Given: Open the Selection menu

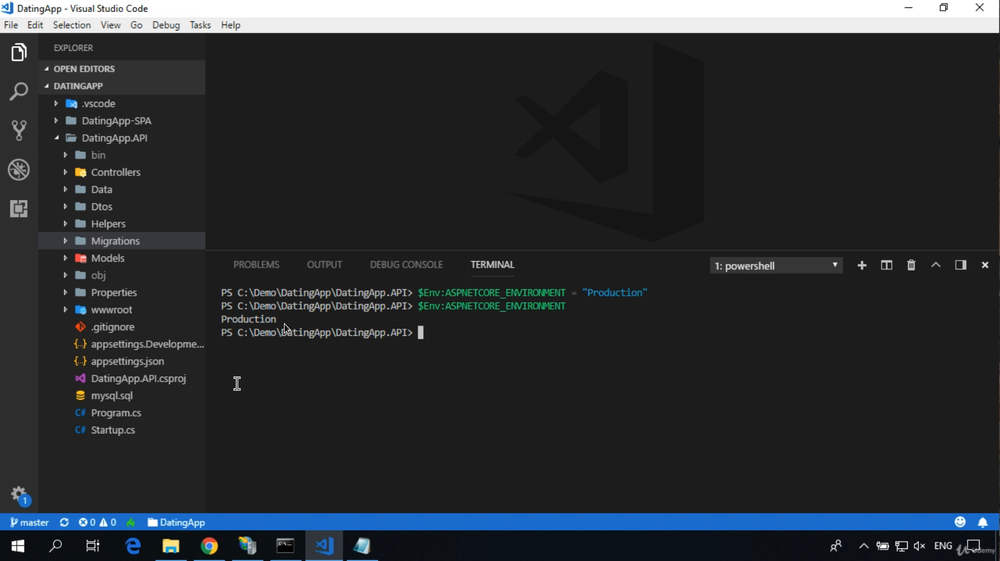Looking at the screenshot, I should coord(71,25).
